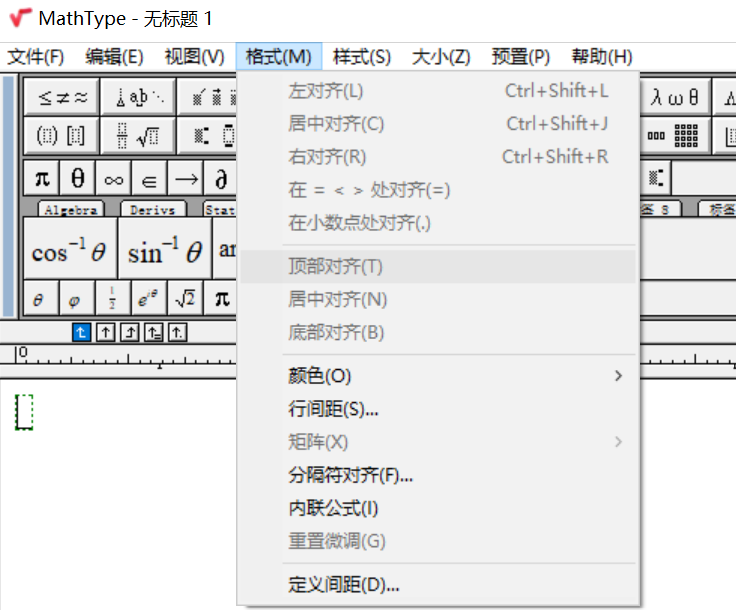Viewport: 736px width, 610px height.
Task: Select the center tab stop button
Action: click(106, 333)
